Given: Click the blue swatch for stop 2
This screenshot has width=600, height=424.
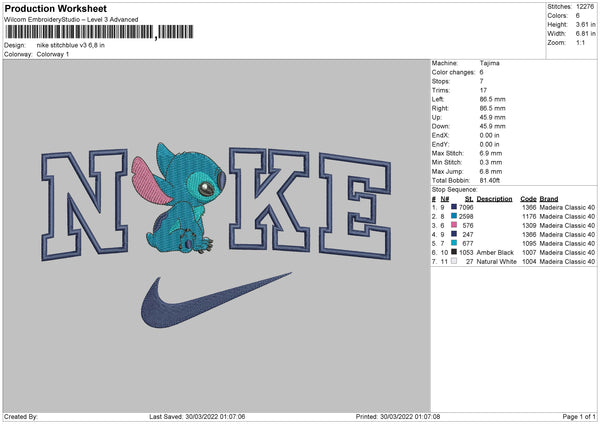Looking at the screenshot, I should coord(454,216).
